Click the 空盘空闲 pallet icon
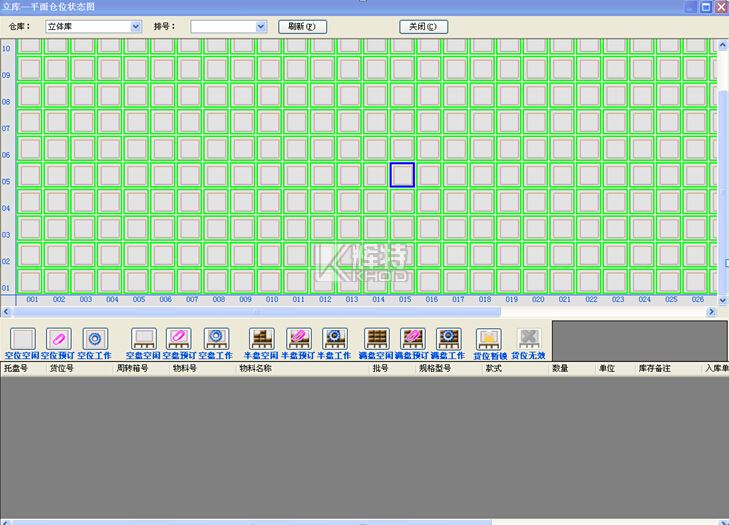Image resolution: width=729 pixels, height=525 pixels. pyautogui.click(x=143, y=338)
